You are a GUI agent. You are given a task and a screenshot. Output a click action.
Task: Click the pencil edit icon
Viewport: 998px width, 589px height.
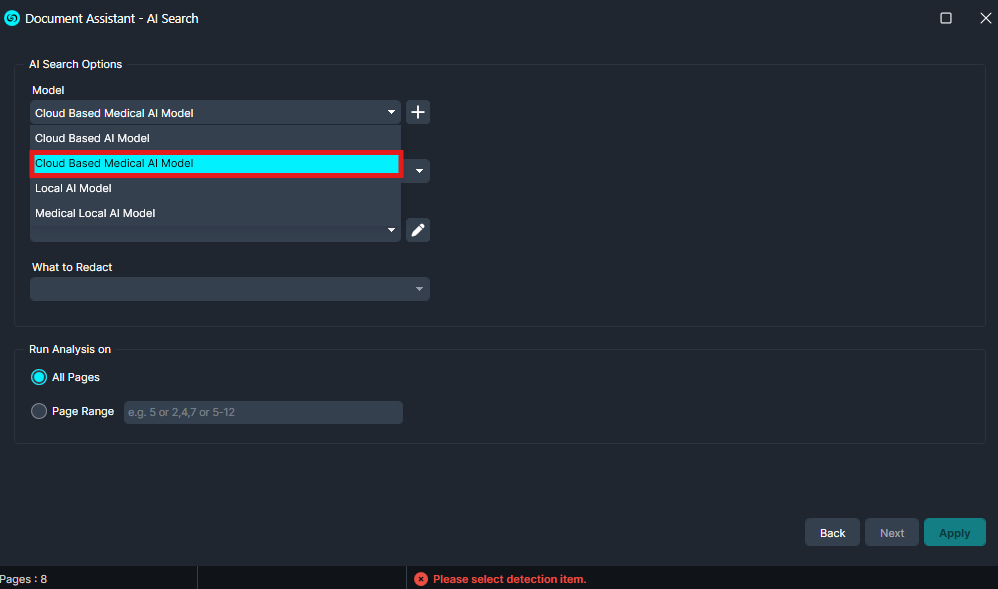[418, 231]
